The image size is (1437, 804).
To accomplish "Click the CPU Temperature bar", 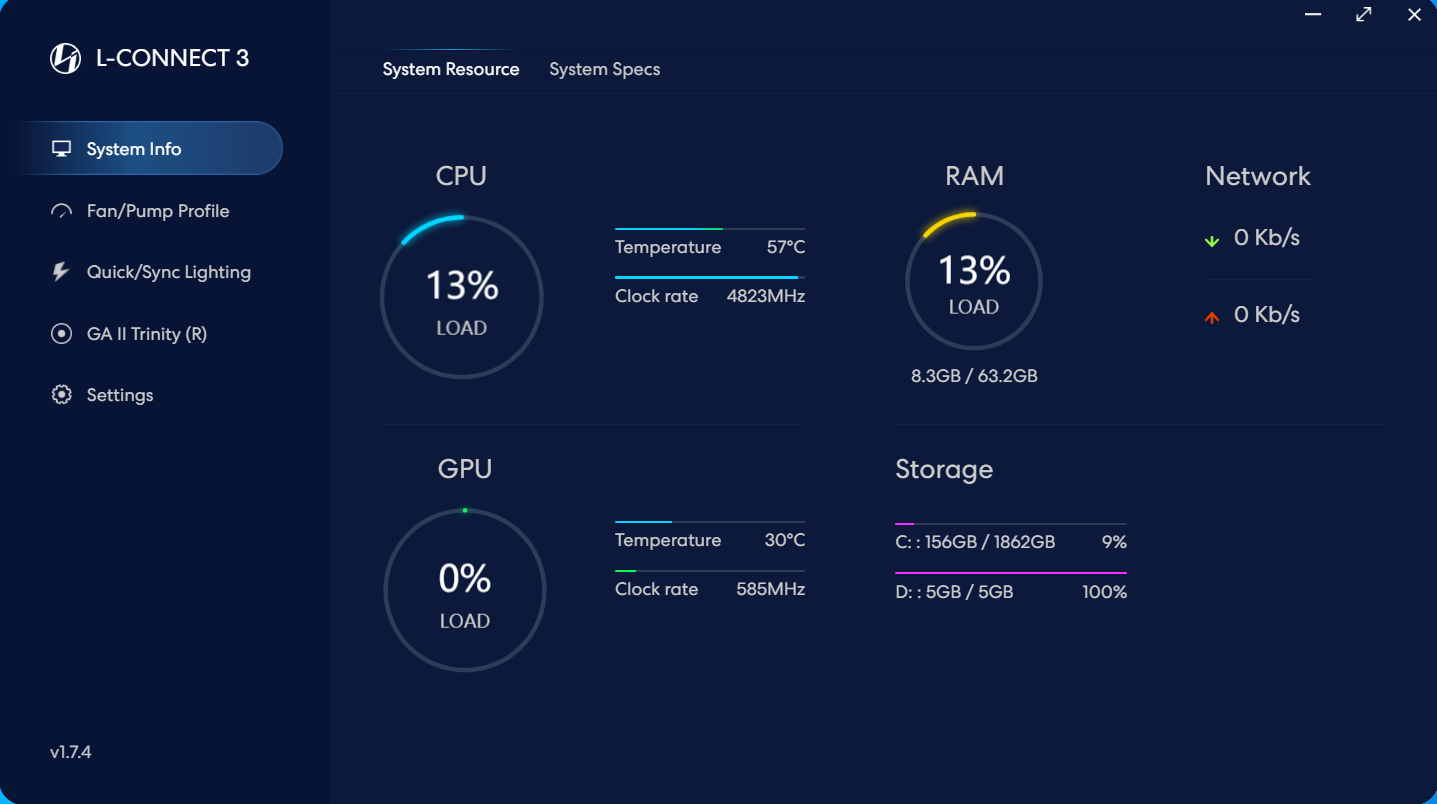I will click(709, 229).
